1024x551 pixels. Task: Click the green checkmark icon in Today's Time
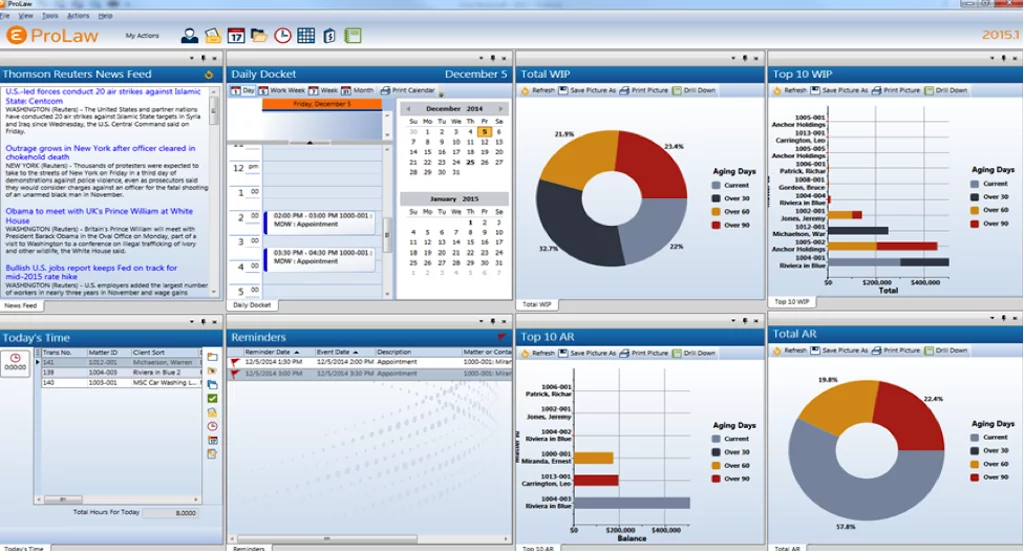212,398
